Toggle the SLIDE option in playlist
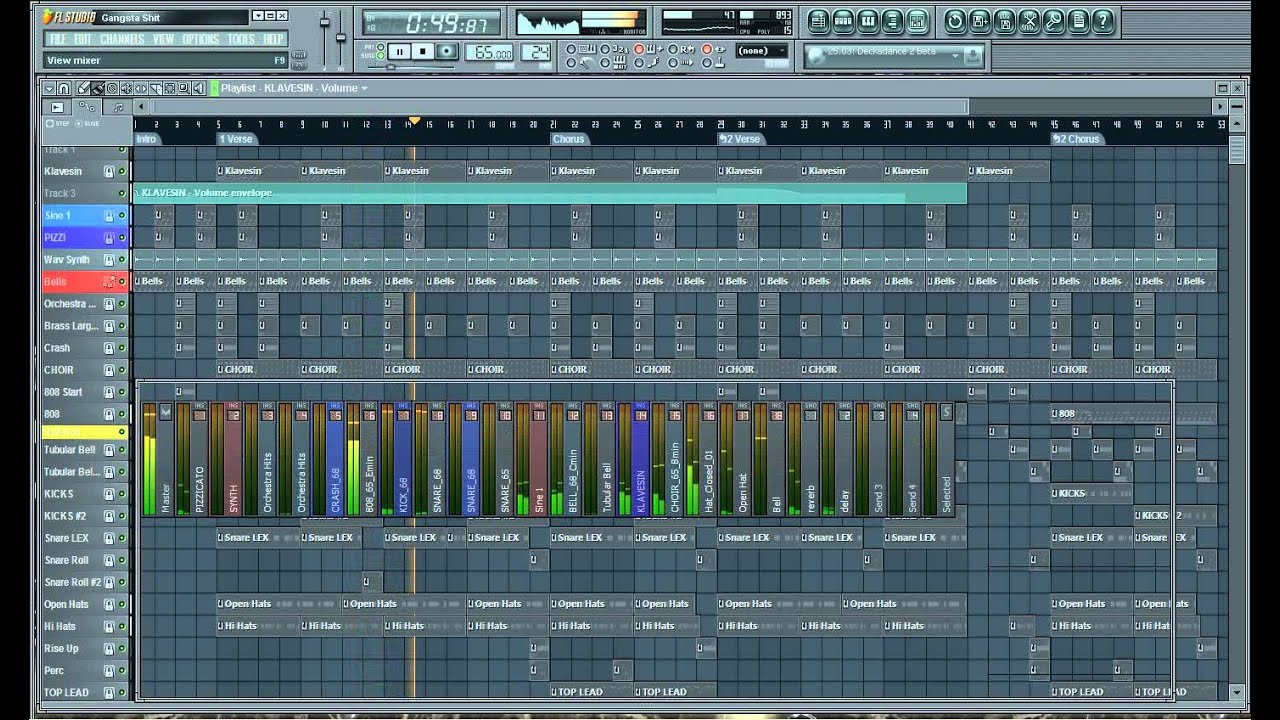 87,123
